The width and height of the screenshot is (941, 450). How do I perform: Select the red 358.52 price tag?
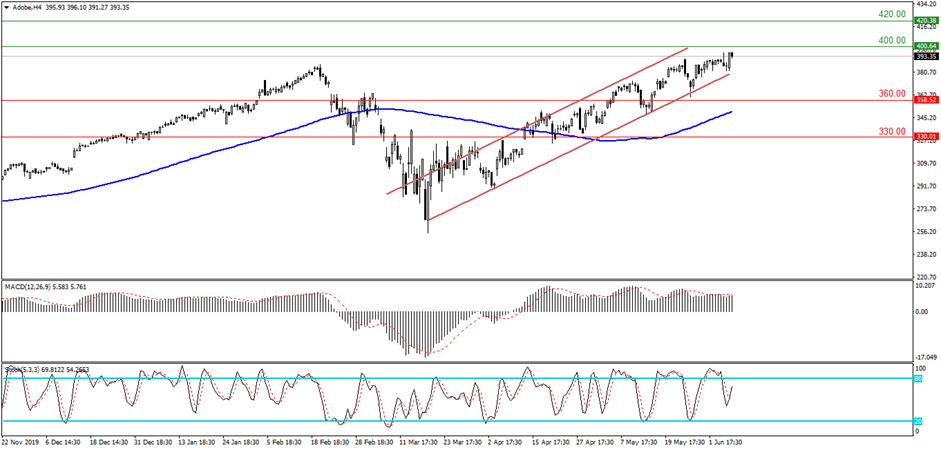(x=926, y=100)
